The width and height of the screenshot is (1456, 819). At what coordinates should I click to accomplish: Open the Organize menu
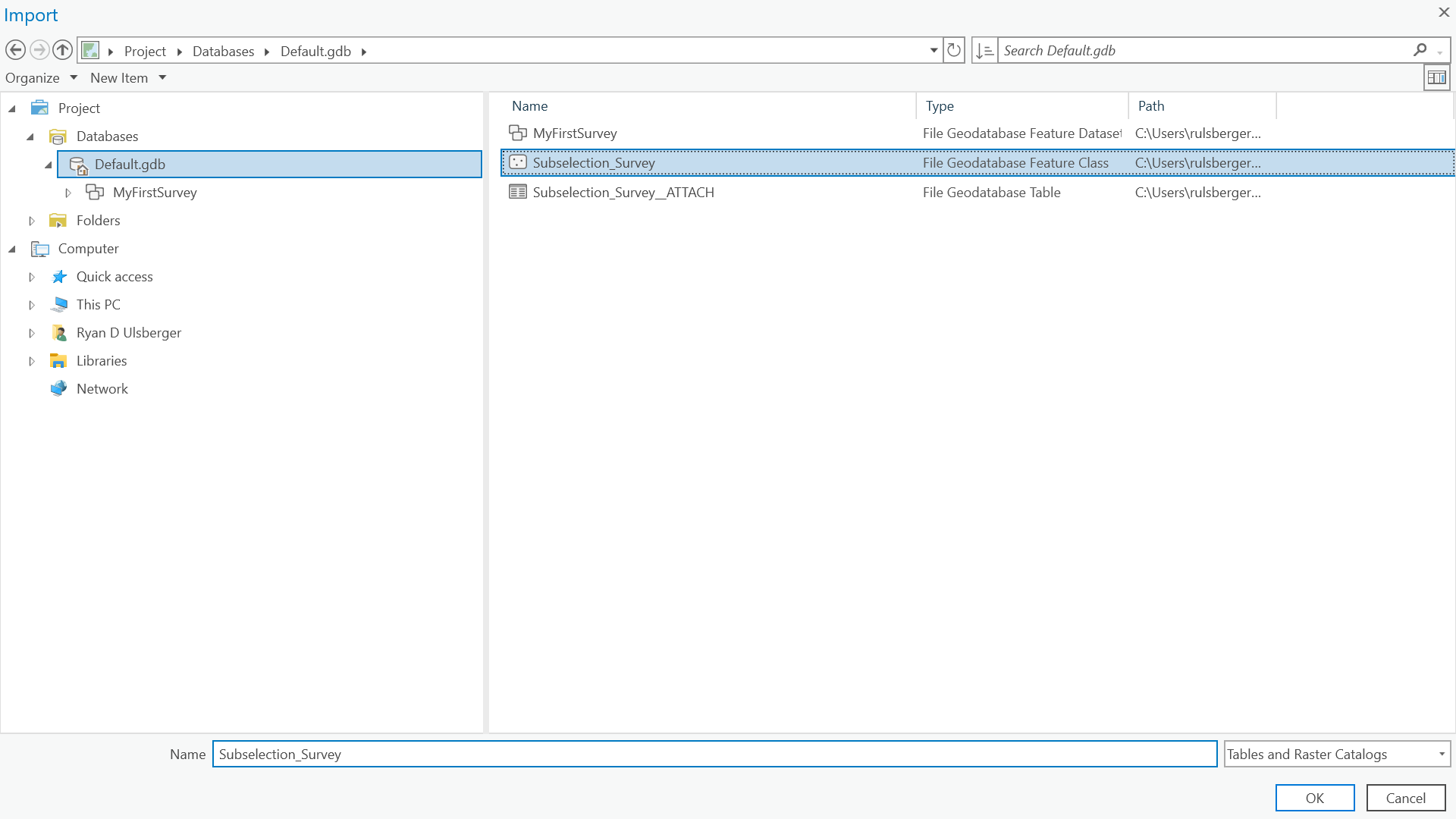coord(41,77)
